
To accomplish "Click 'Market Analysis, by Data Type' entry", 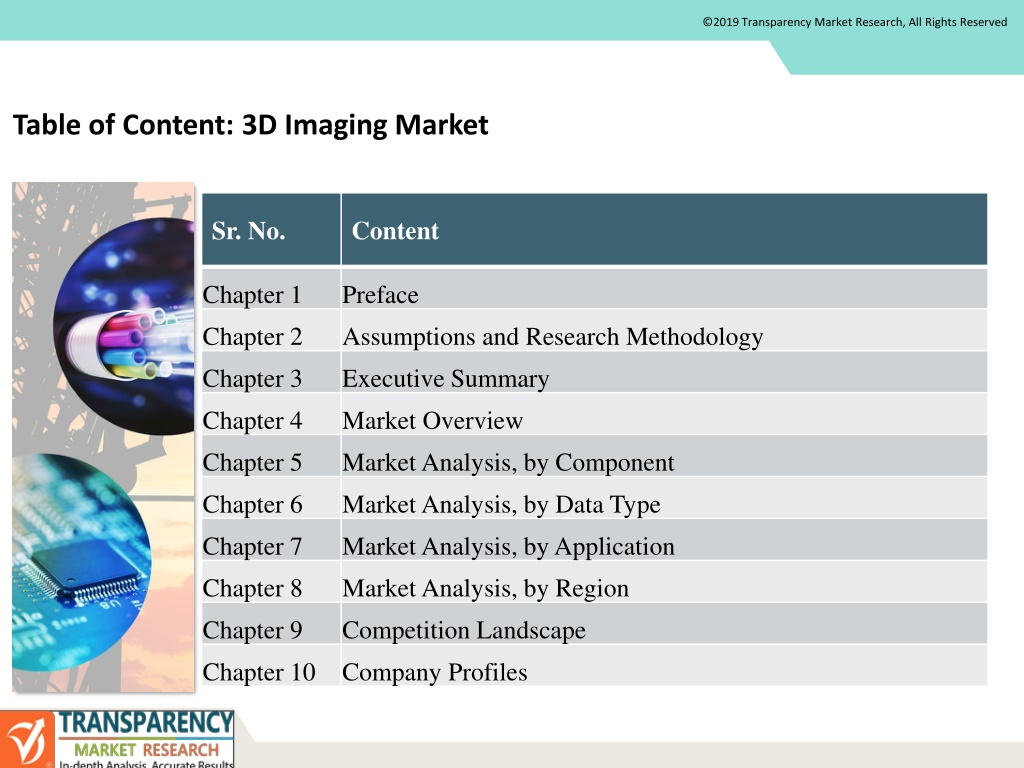I will (664, 498).
